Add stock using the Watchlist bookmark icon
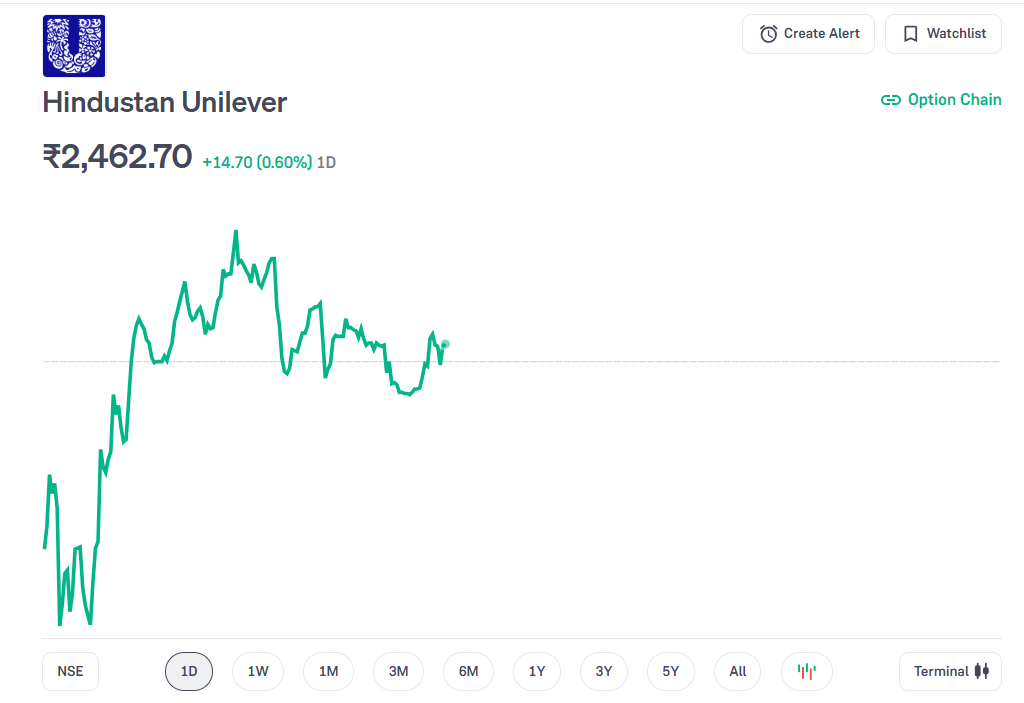The height and width of the screenshot is (703, 1024). tap(910, 34)
